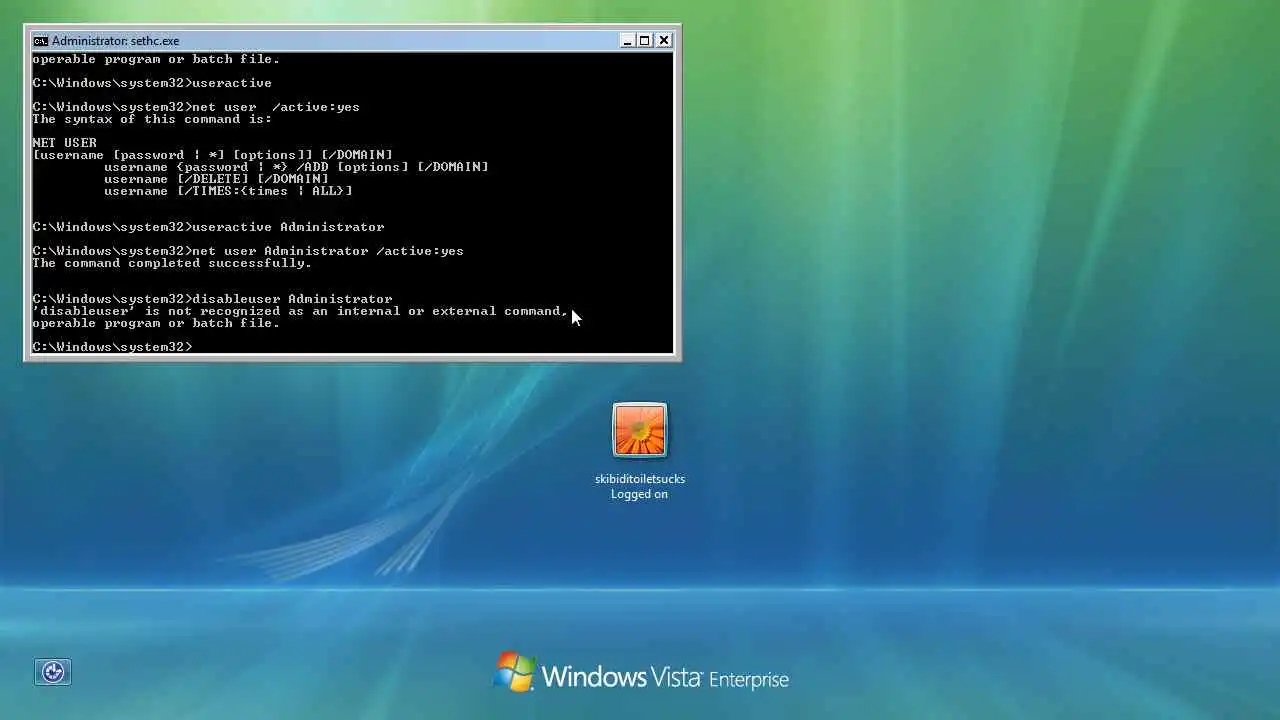Click the last C:\Windows\system32> prompt line
Screen dimensions: 1280x720
tap(112, 347)
